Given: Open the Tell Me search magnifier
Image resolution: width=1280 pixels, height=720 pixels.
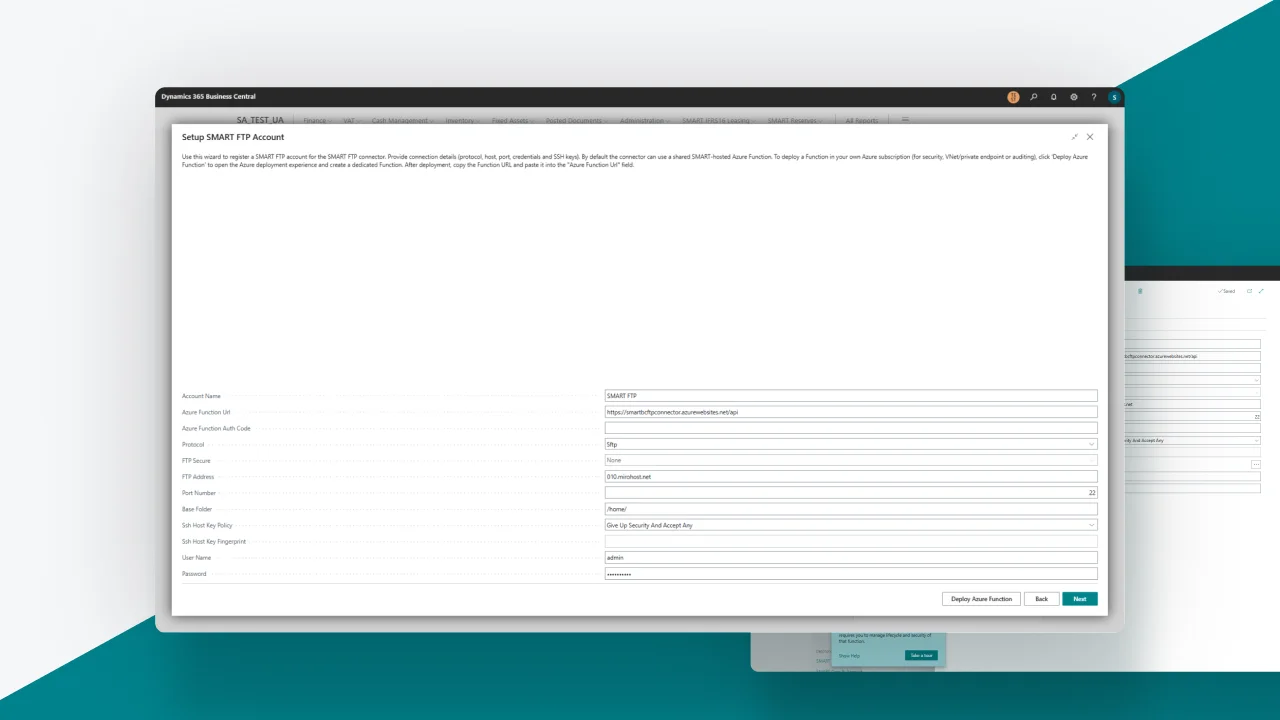Looking at the screenshot, I should click(x=1034, y=97).
